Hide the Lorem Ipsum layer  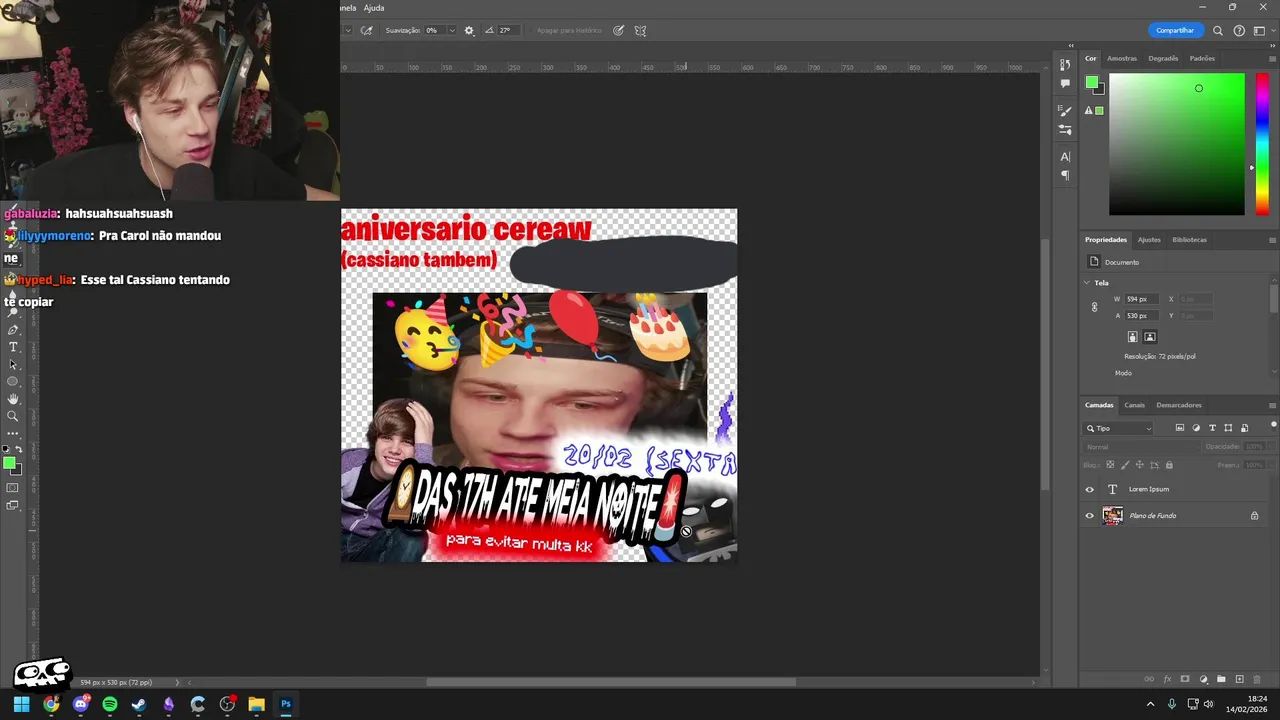[1090, 490]
